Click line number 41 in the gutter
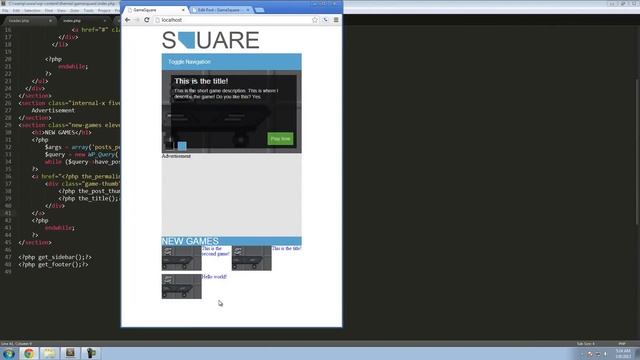The image size is (640, 360). (x=8, y=213)
